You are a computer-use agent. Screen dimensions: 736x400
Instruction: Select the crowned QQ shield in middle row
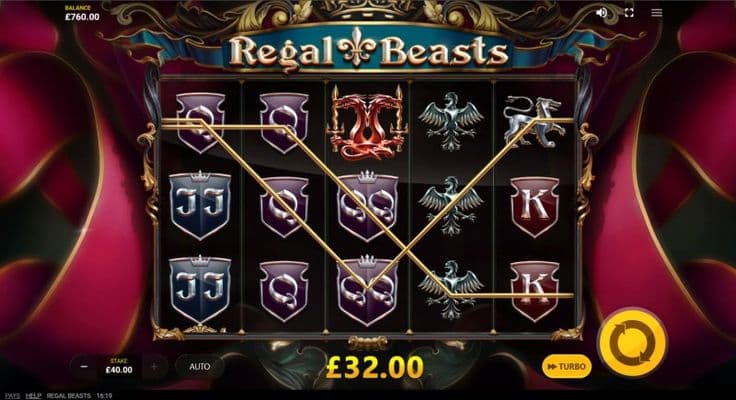tap(367, 206)
